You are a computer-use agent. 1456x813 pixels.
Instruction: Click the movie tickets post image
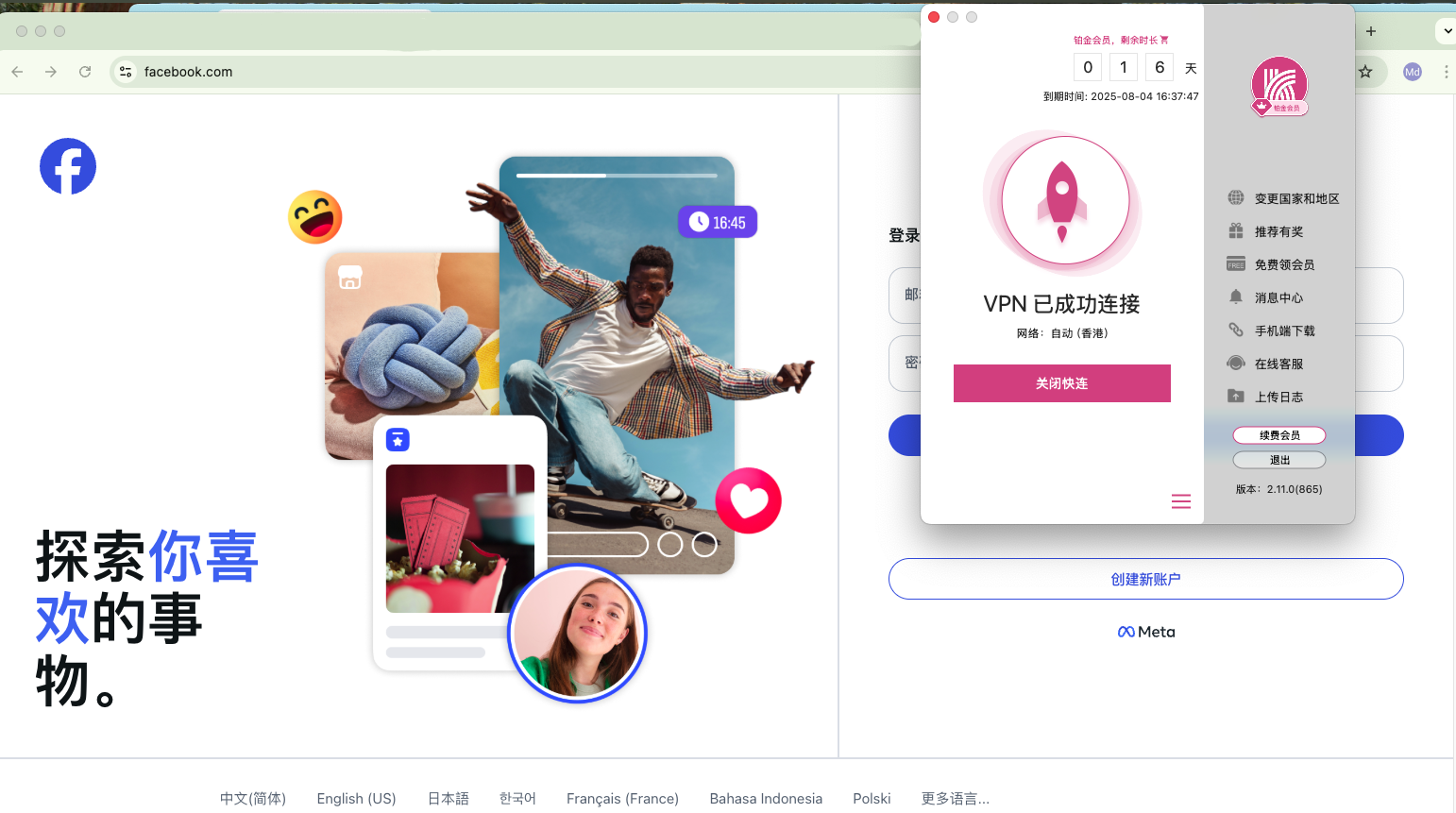pos(460,538)
